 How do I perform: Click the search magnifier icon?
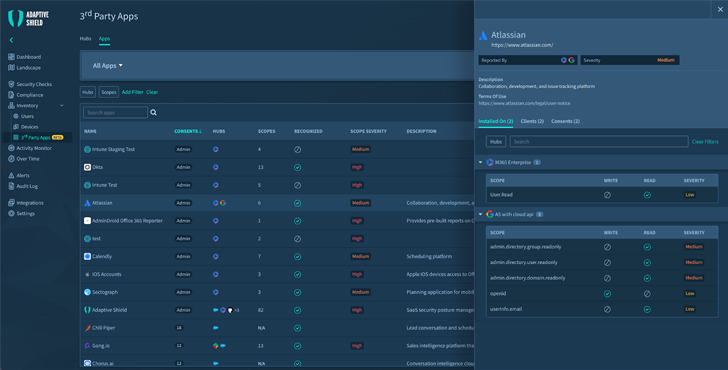click(x=154, y=112)
